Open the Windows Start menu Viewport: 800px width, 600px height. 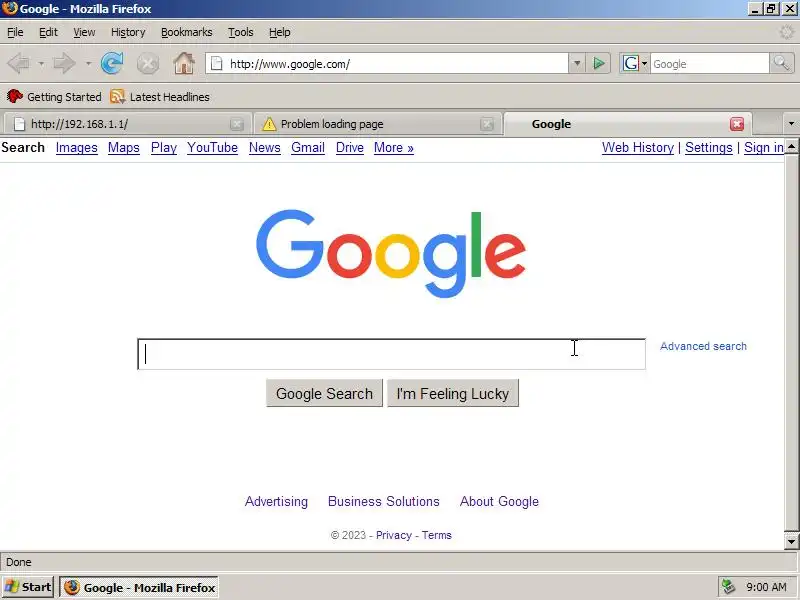pyautogui.click(x=28, y=587)
